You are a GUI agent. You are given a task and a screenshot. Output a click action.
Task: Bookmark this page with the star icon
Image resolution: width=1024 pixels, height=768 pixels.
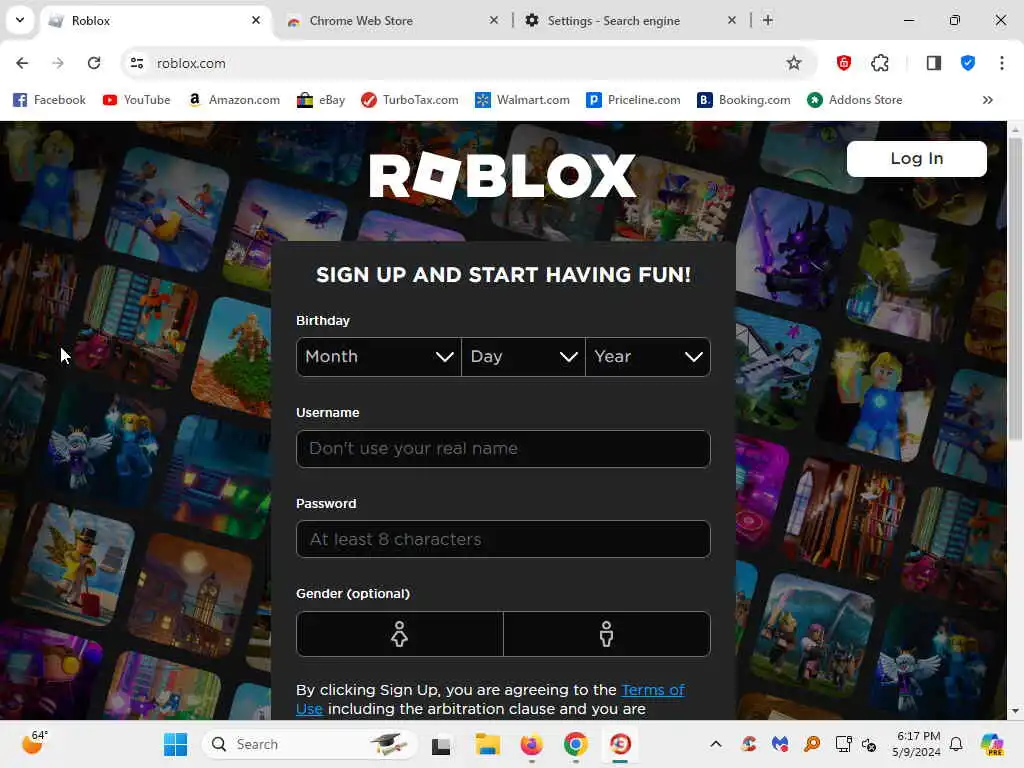[x=793, y=63]
